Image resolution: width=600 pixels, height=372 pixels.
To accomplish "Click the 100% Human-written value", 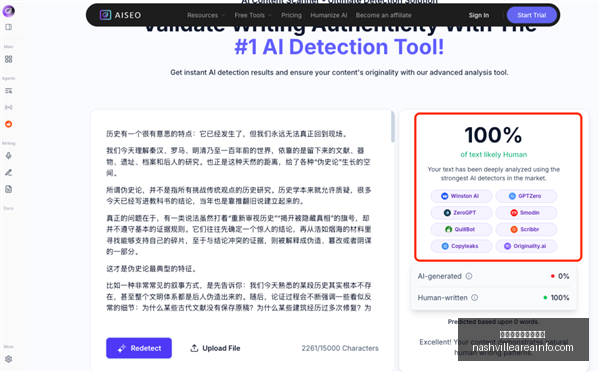I will (560, 297).
